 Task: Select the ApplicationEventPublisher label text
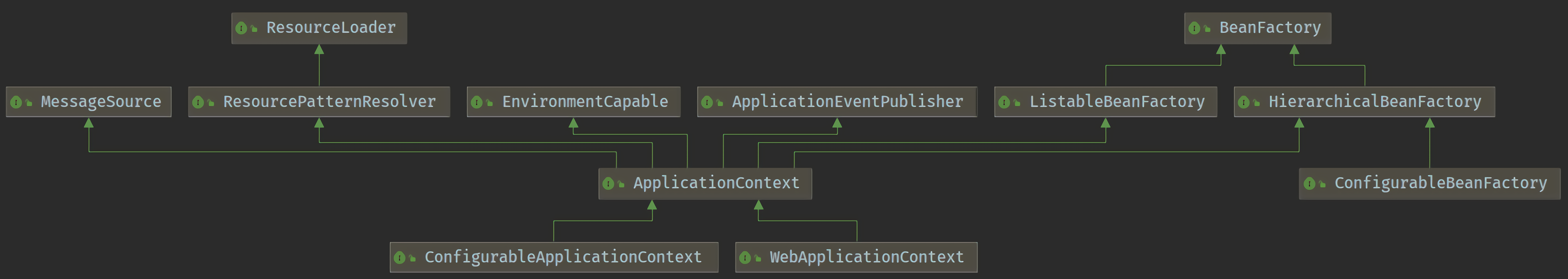click(x=847, y=102)
